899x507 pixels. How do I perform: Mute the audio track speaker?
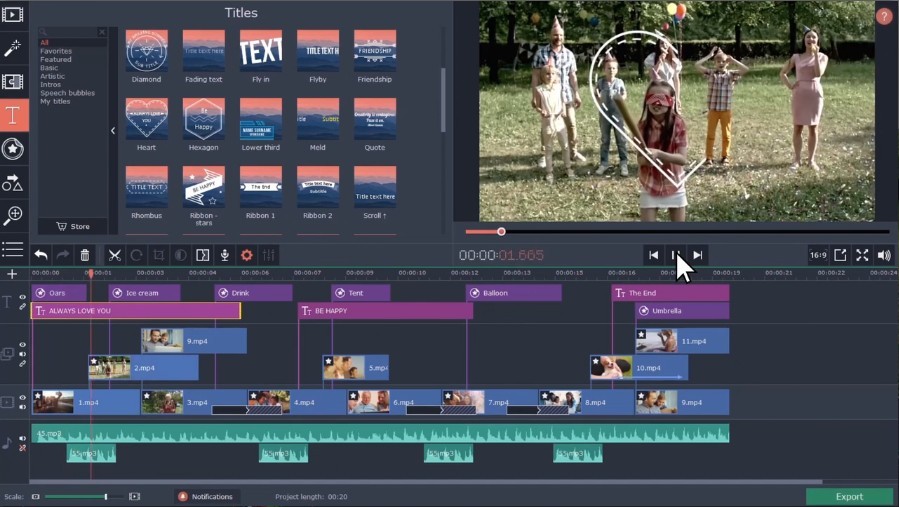click(22, 438)
